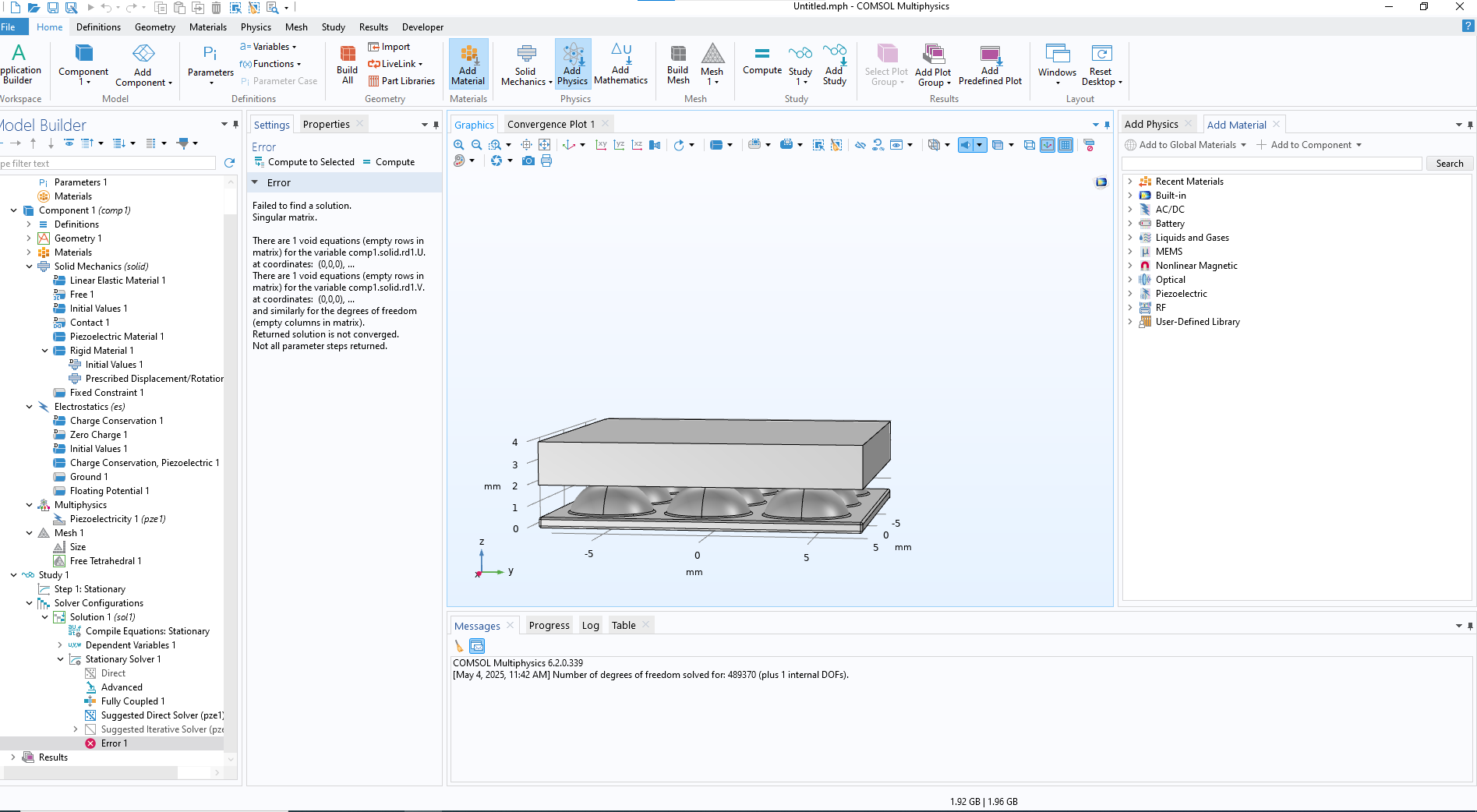Toggle wireframe rendering in Graphics toolbar

pyautogui.click(x=1029, y=145)
